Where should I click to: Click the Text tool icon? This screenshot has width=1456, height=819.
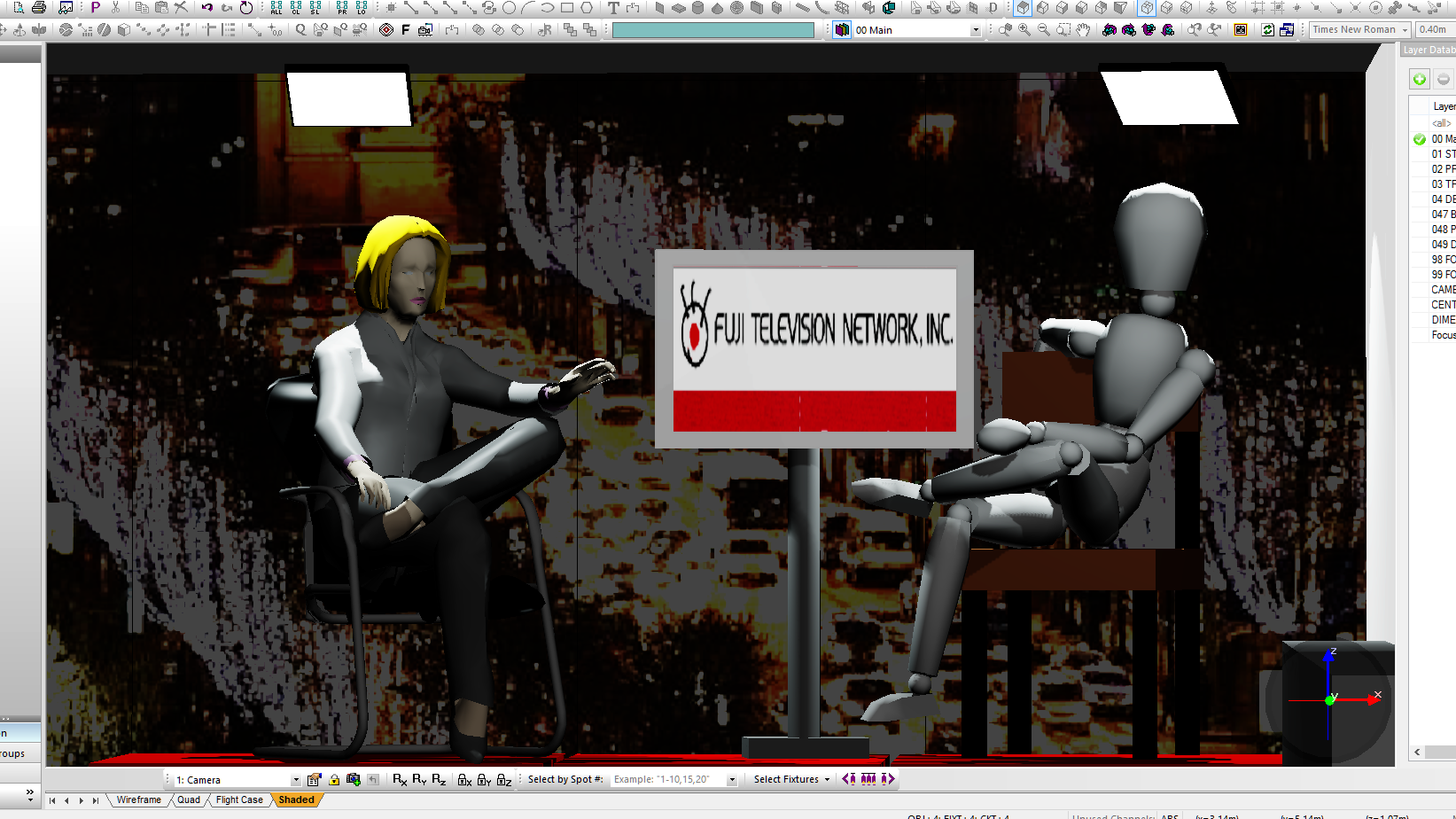point(613,8)
